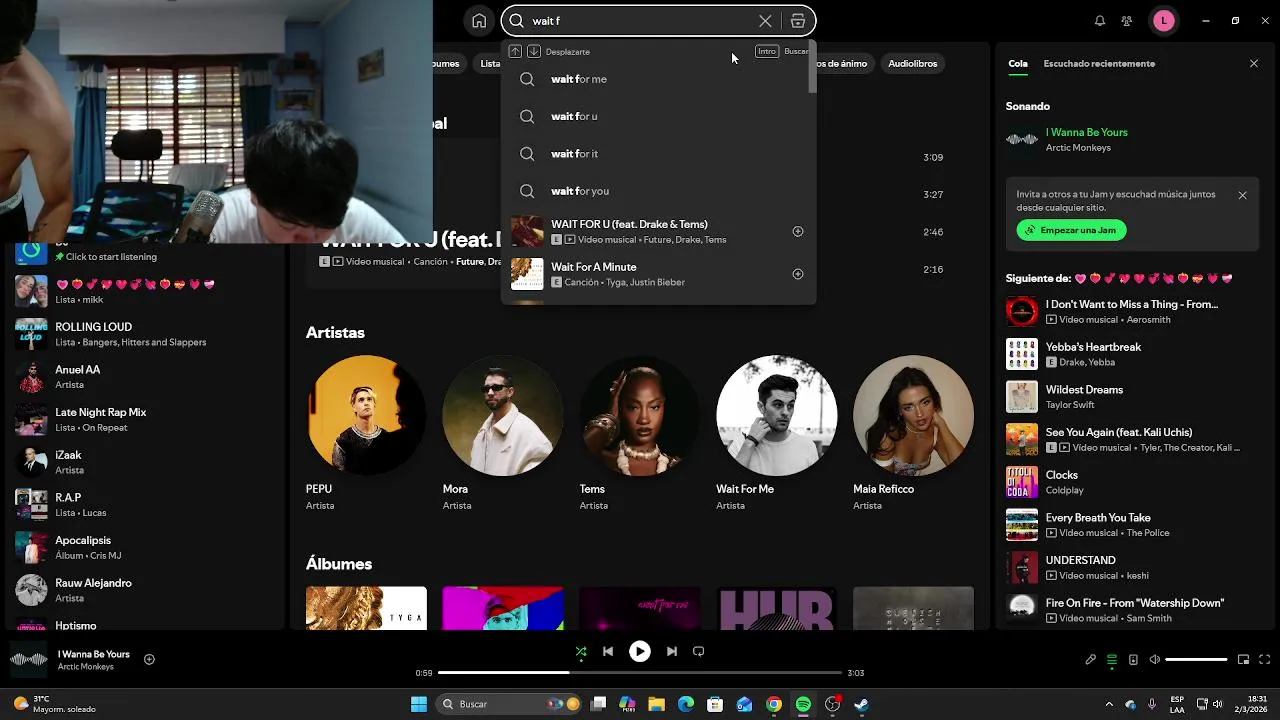
Task: Open iZaak artist in library
Action: (x=145, y=462)
